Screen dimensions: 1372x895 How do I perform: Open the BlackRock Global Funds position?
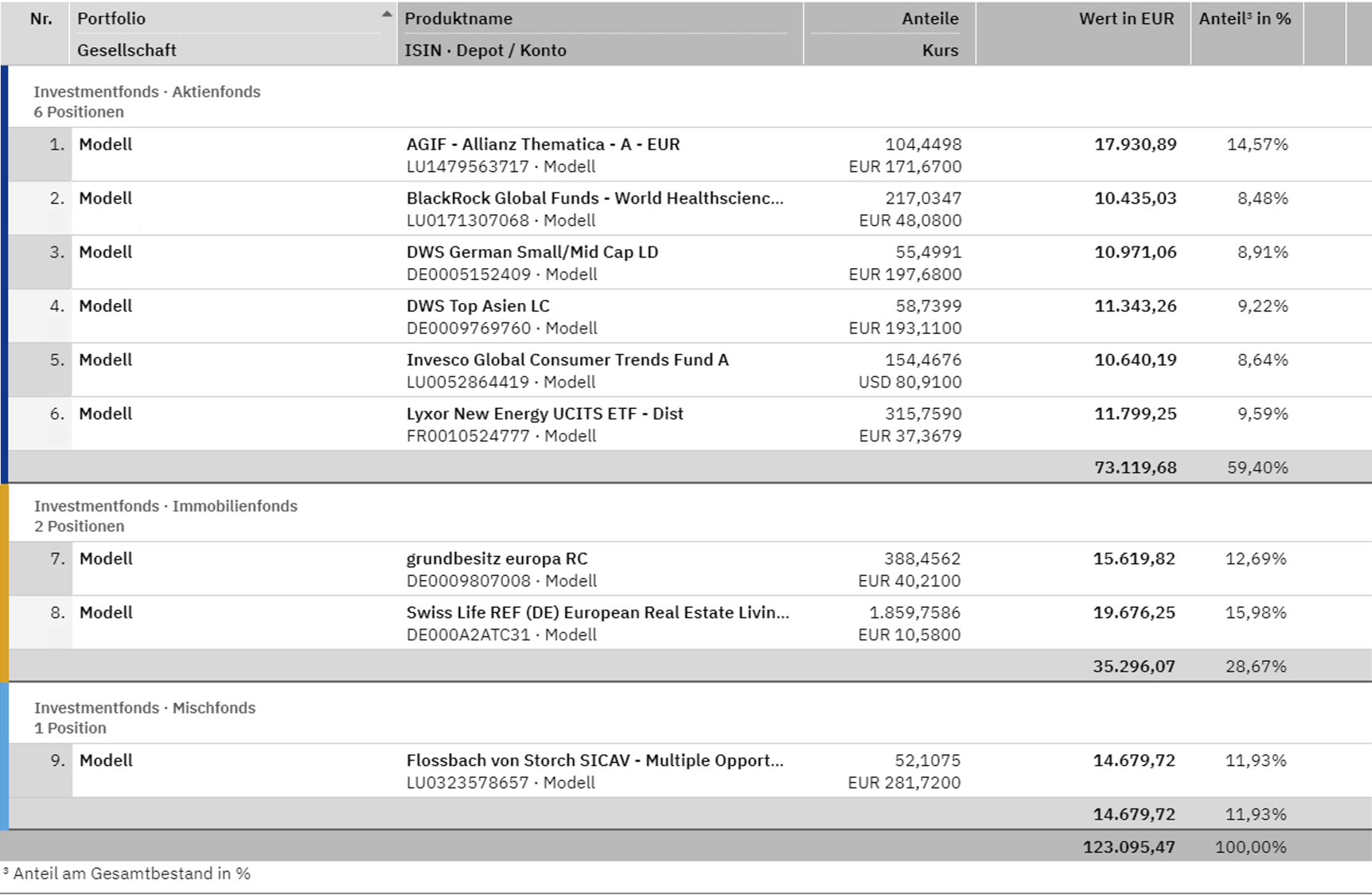click(594, 199)
